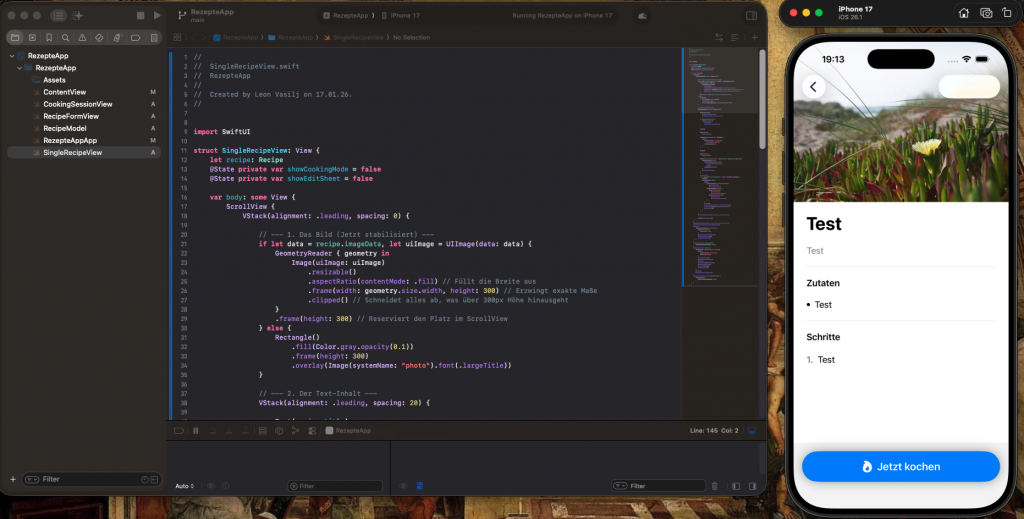Screen dimensions: 1024x519
Task: Rotate the Simulator device icon
Action: click(1008, 13)
